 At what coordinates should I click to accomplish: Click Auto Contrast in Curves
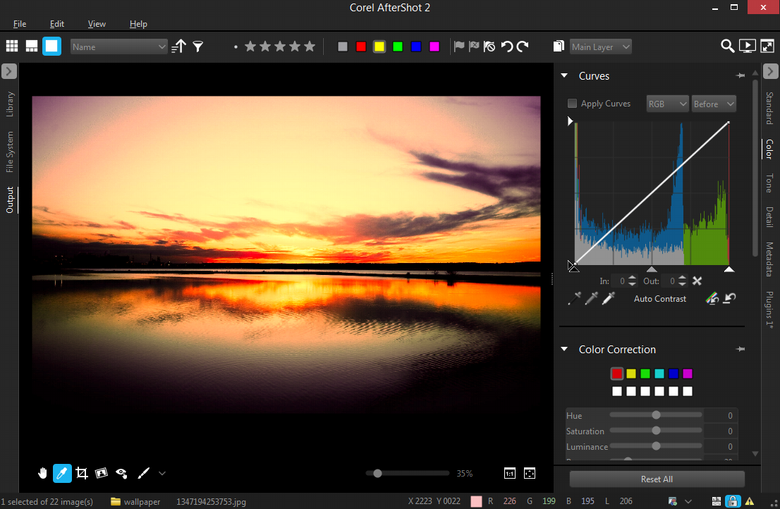(659, 299)
